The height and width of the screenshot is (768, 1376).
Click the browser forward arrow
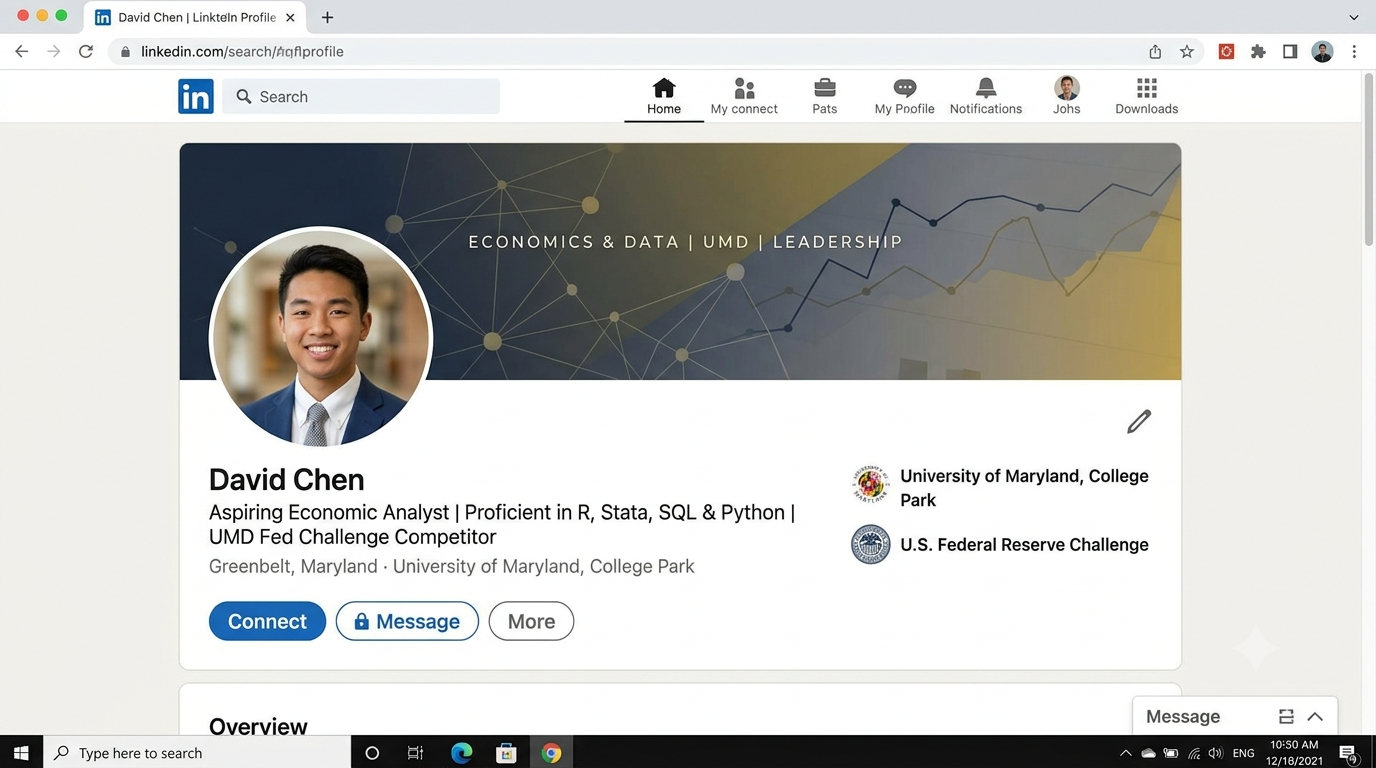point(54,52)
